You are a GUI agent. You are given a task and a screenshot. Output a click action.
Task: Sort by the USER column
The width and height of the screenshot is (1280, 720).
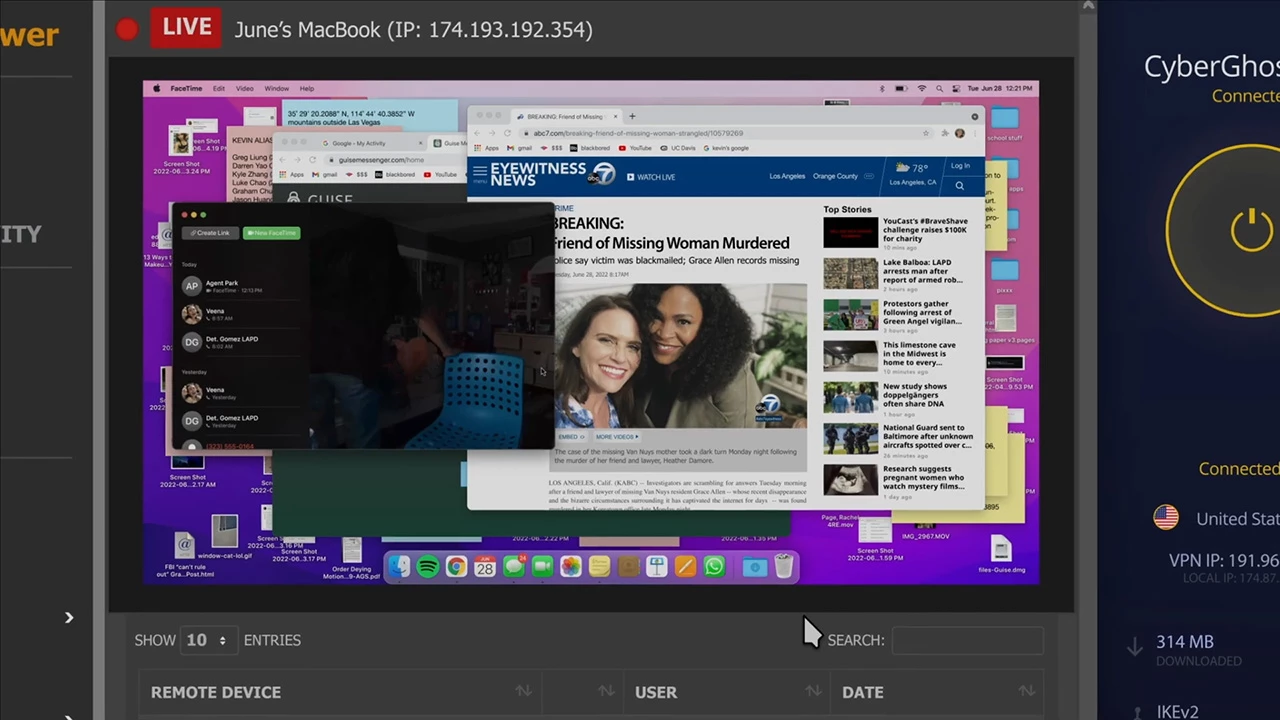point(727,692)
